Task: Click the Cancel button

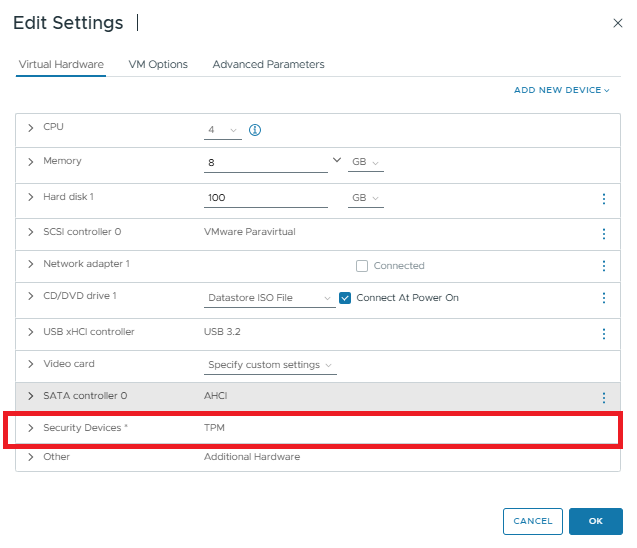Action: pyautogui.click(x=532, y=521)
